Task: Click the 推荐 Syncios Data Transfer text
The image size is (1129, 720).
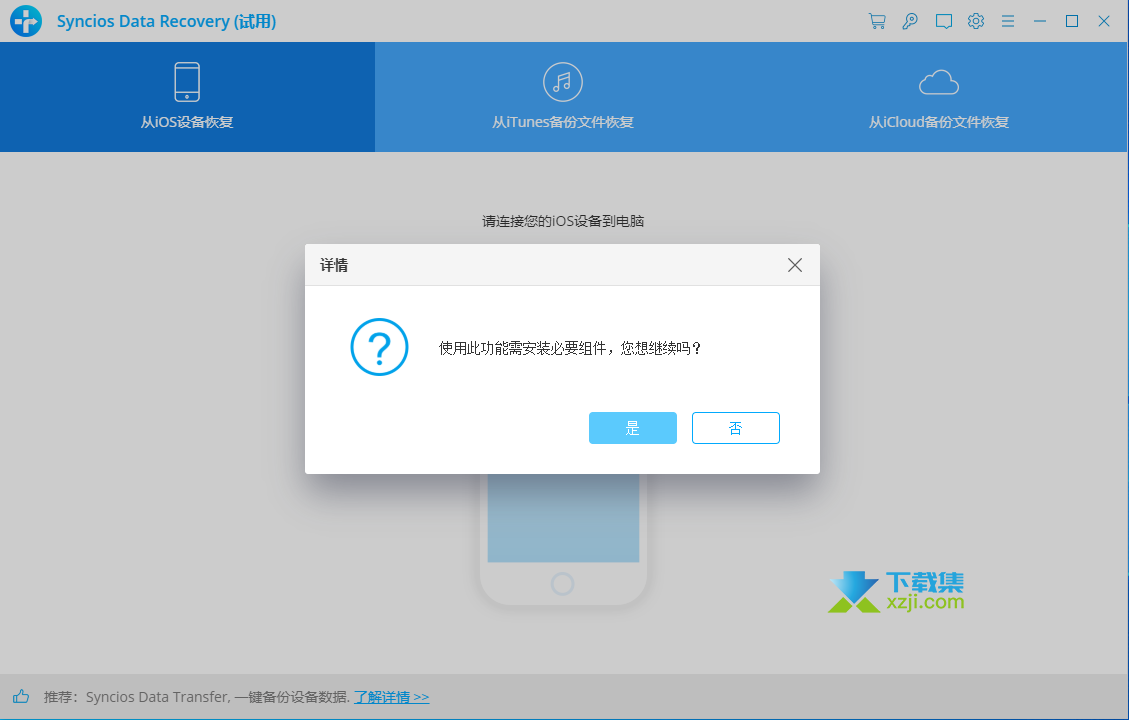Action: [197, 697]
